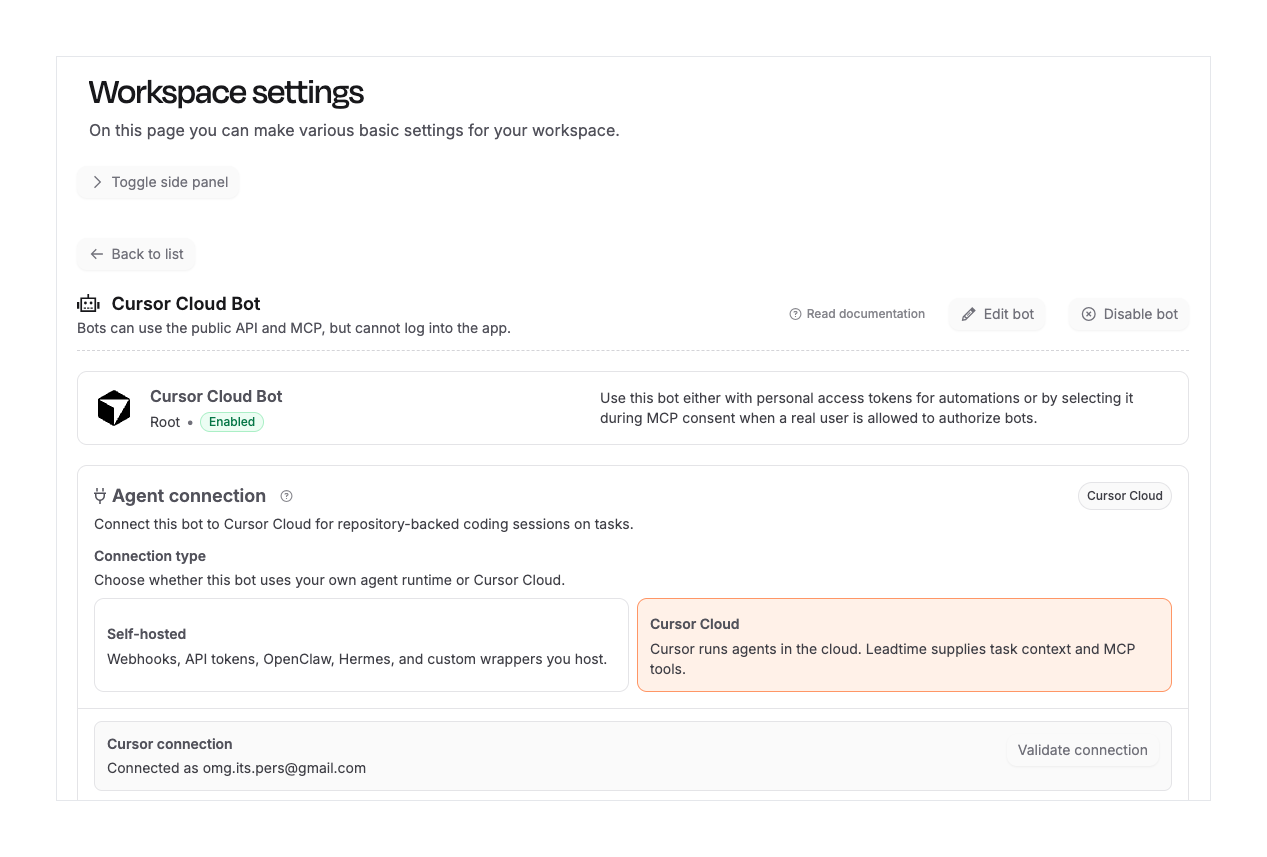Click the connected email omg.its.pers@gmail.com
1267x857 pixels.
(x=285, y=769)
